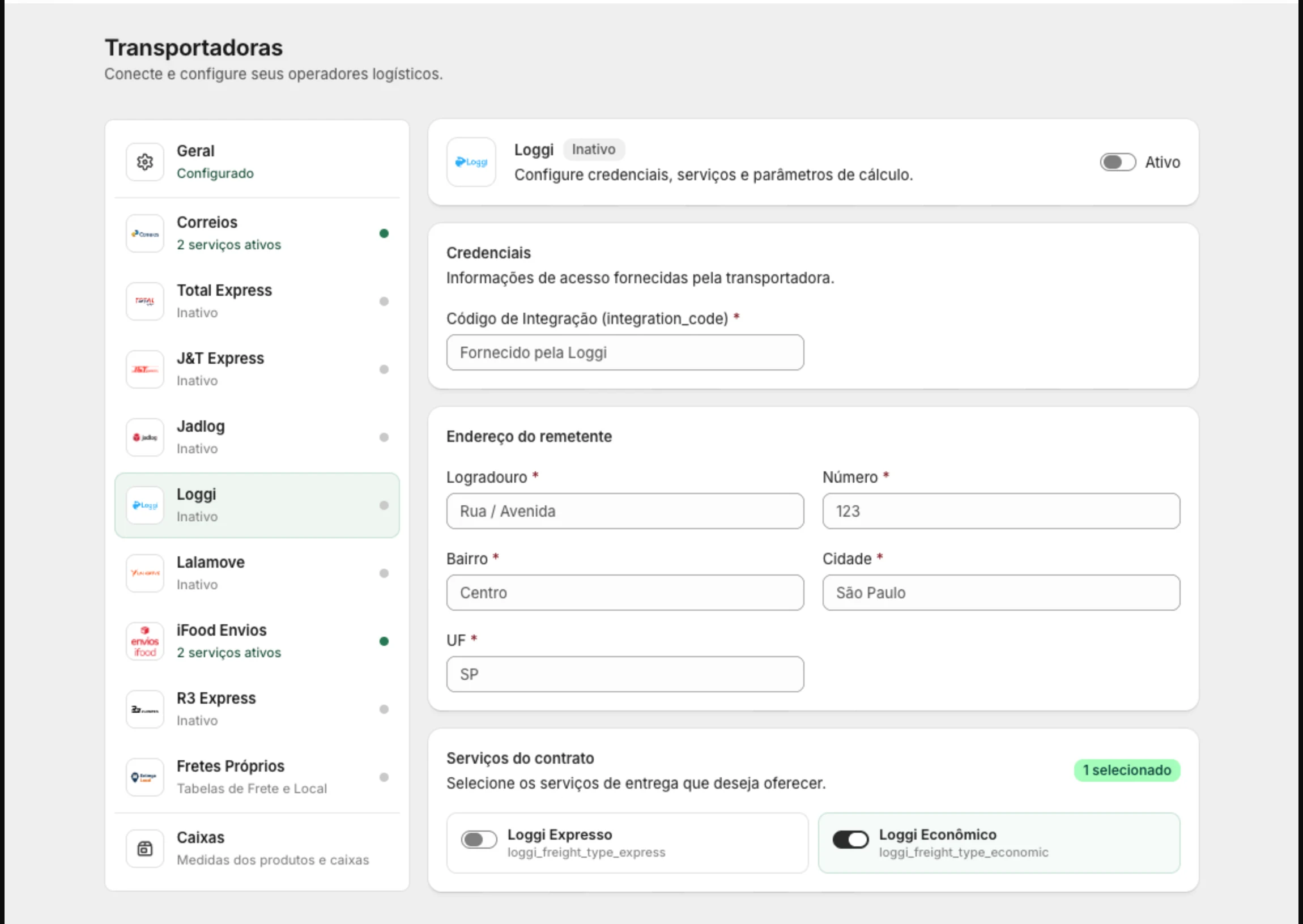Enable the Loggi Ativo toggle
The width and height of the screenshot is (1303, 924).
pyautogui.click(x=1118, y=162)
